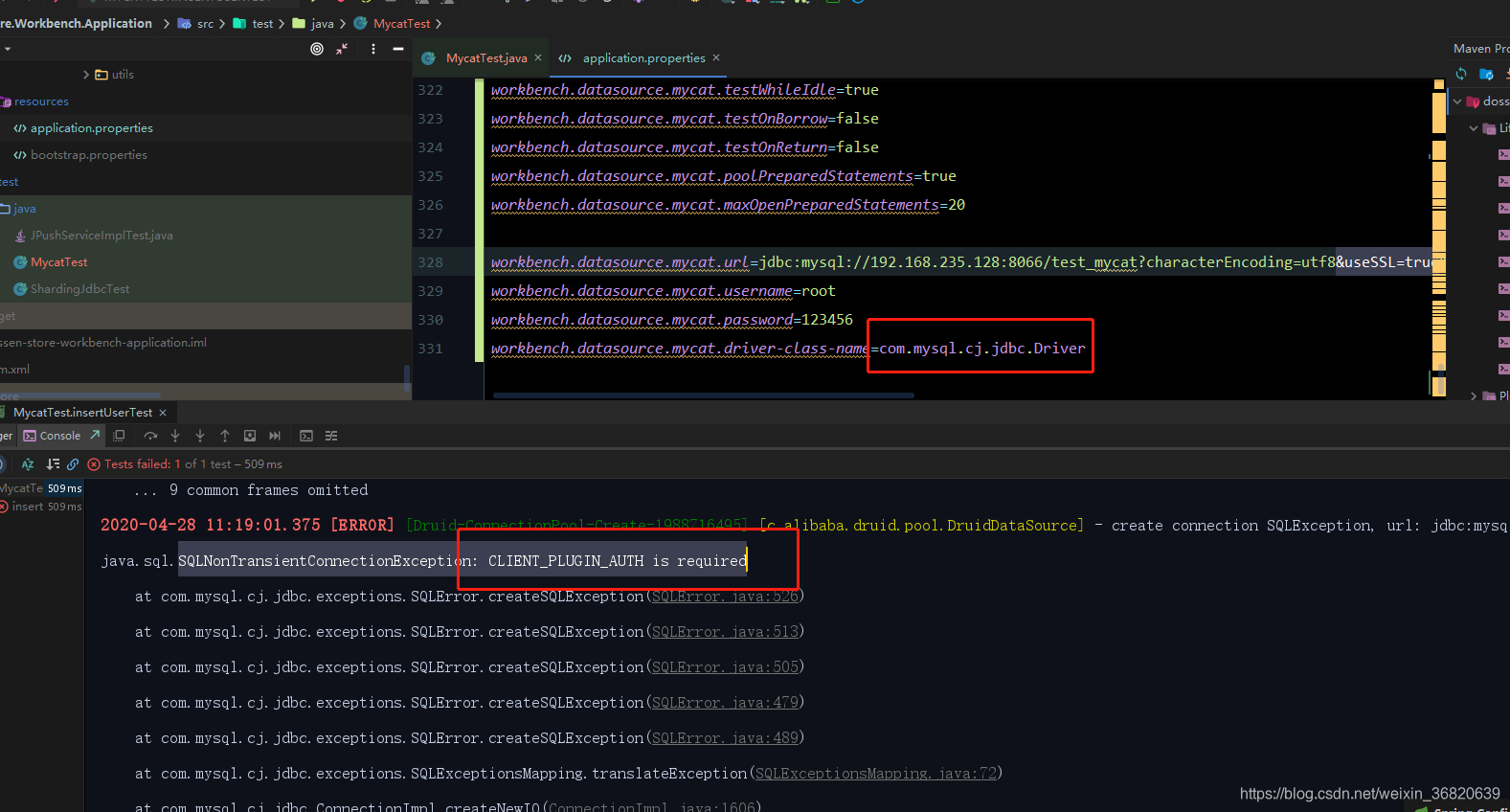1510x812 pixels.
Task: Open bootstrap.properties from the project tree
Action: pos(89,155)
